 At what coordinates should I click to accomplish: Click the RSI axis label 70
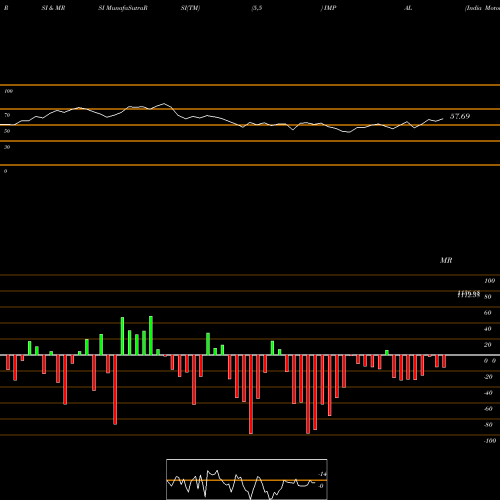point(7,115)
